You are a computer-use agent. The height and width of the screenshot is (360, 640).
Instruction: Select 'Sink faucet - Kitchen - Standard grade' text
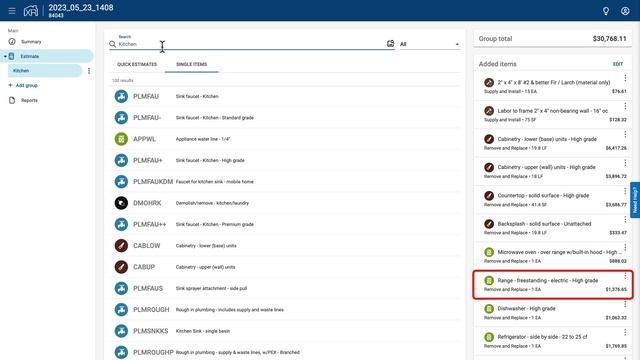click(215, 118)
